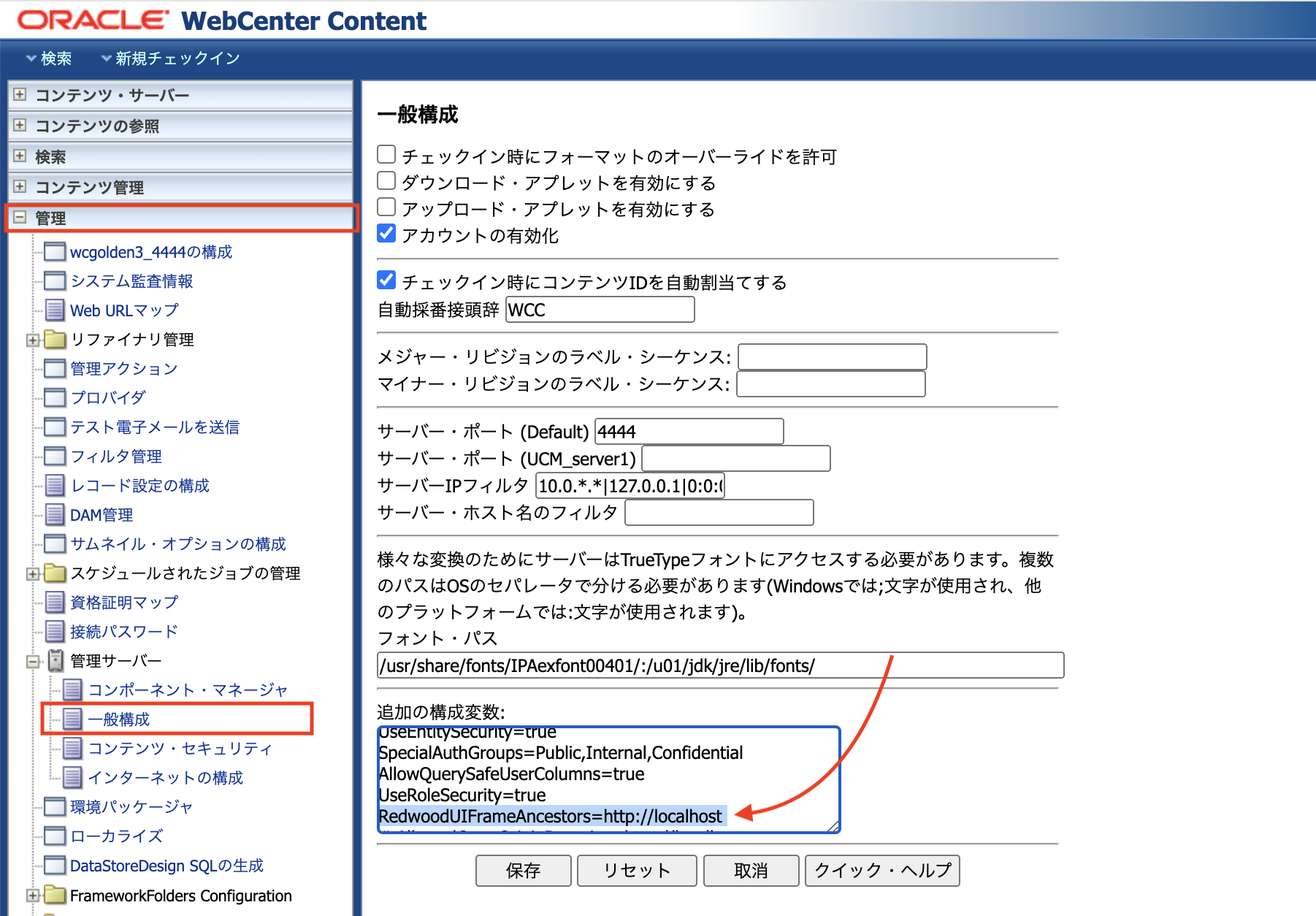Click the インターネットの構成 document icon

tap(72, 778)
